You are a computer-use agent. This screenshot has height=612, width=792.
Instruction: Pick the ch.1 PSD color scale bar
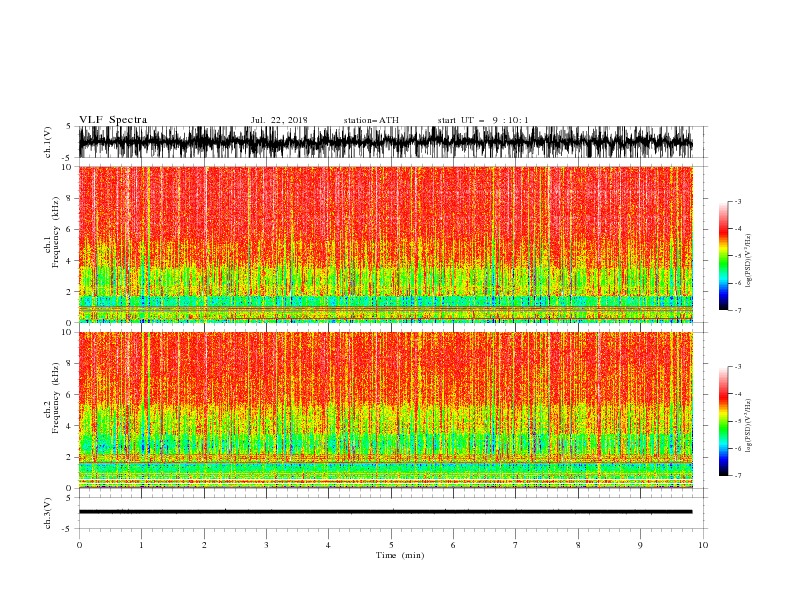[x=723, y=256]
